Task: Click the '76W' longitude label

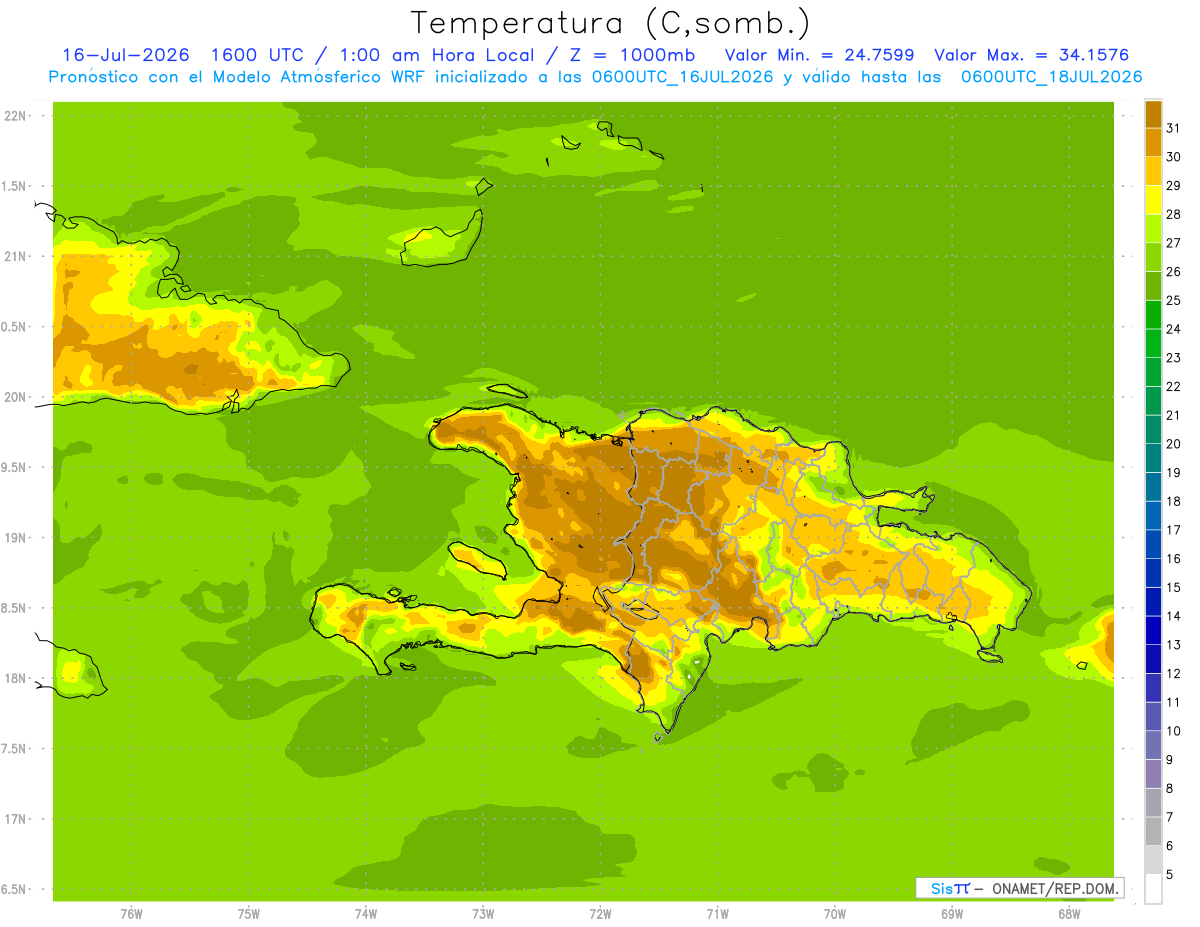Action: 131,913
